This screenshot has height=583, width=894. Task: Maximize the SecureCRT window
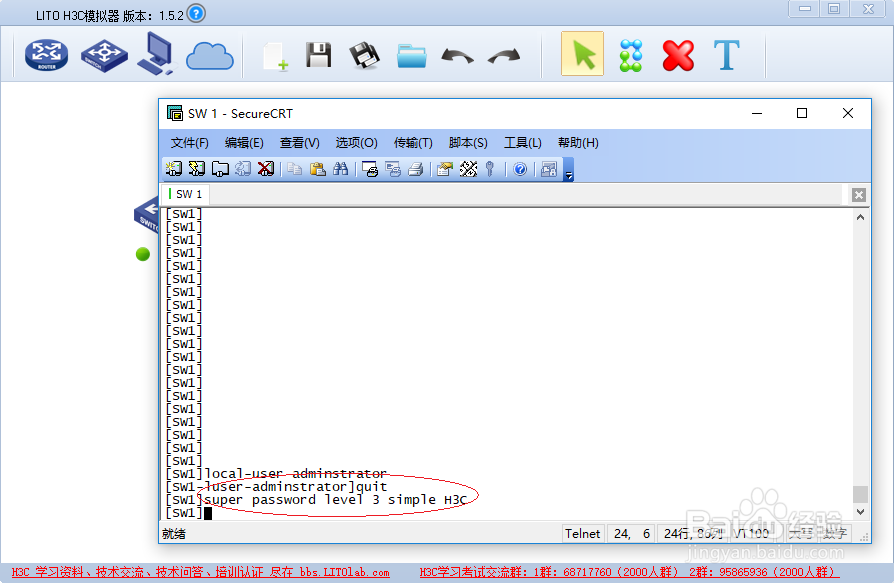coord(802,113)
